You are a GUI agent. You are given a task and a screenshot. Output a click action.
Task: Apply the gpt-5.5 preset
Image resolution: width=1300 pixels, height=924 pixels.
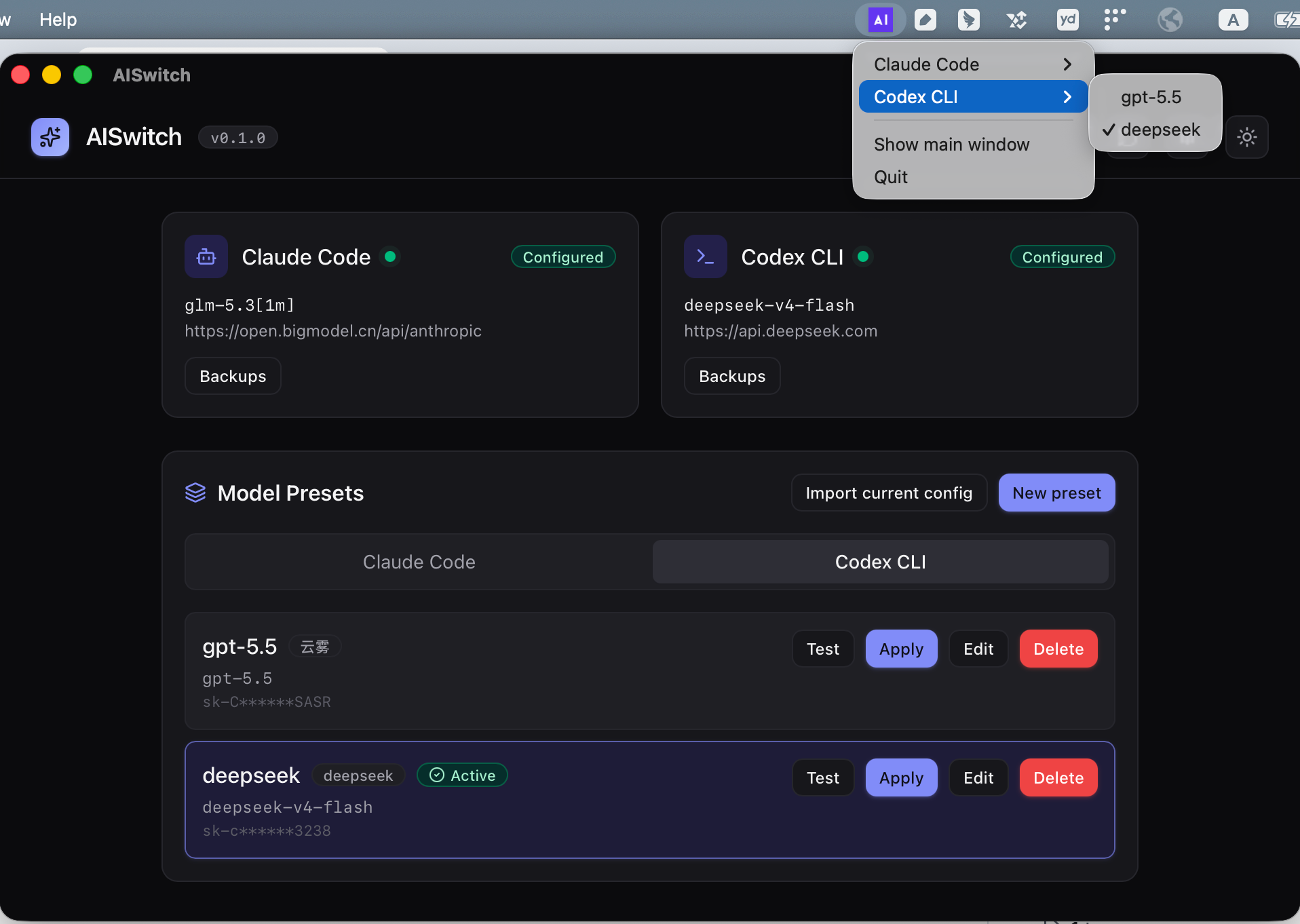[901, 649]
